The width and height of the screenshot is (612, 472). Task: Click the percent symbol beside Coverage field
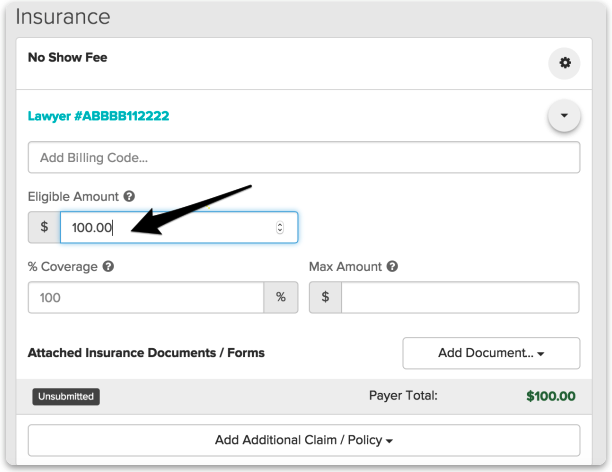click(x=281, y=297)
